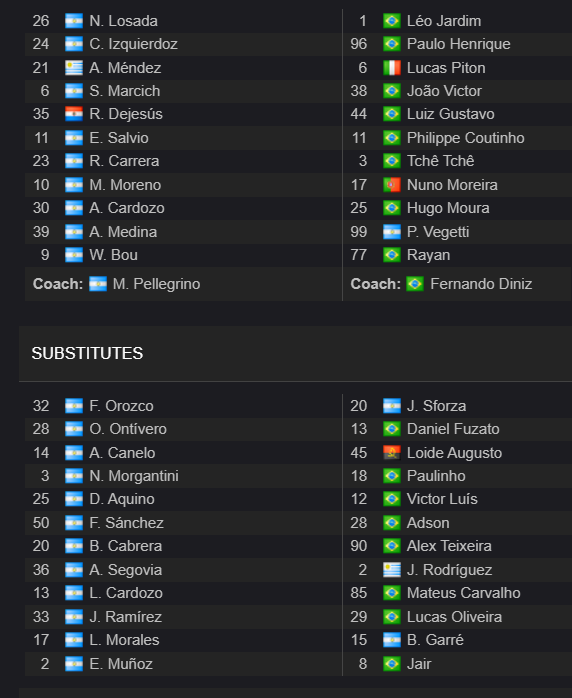
Task: Click the Angola flag beside Loide Augusto
Action: click(392, 453)
